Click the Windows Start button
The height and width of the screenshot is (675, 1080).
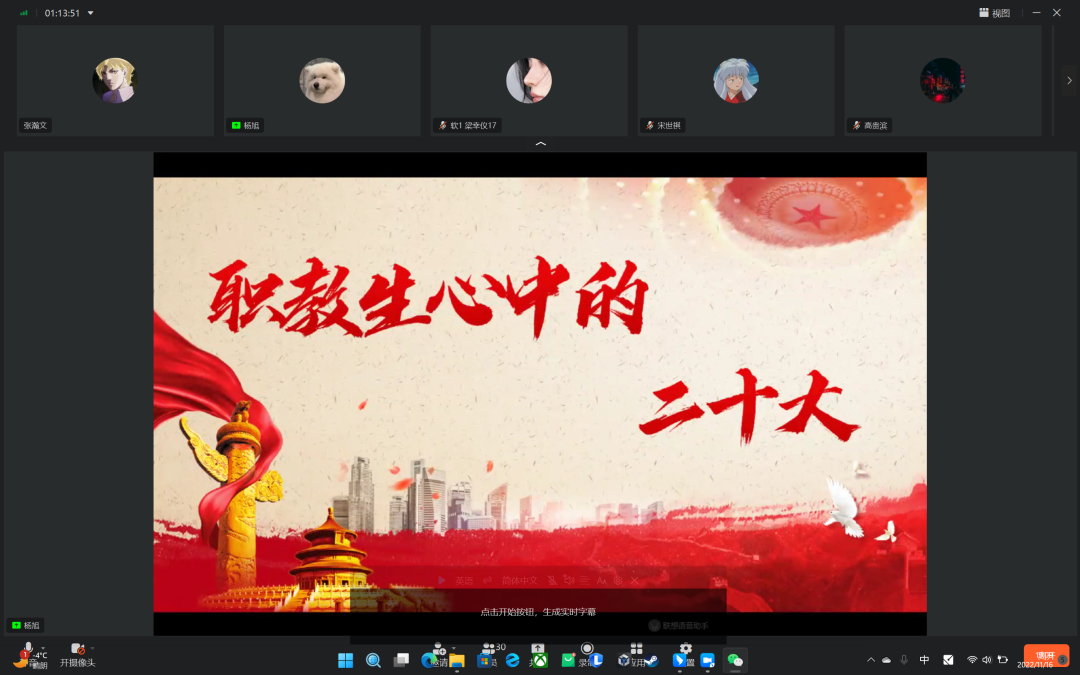click(345, 660)
